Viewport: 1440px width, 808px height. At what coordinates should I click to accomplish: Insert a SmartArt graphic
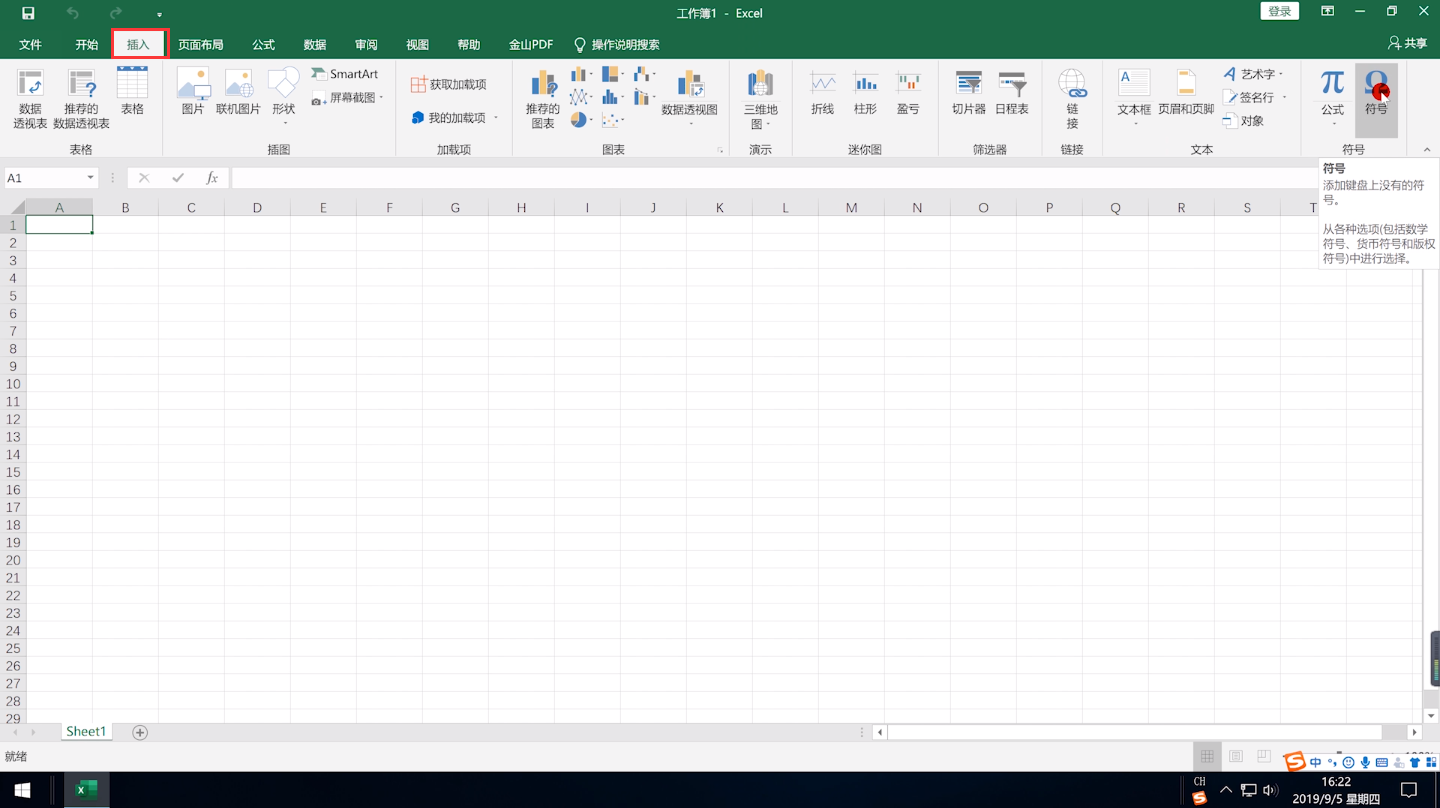[345, 74]
